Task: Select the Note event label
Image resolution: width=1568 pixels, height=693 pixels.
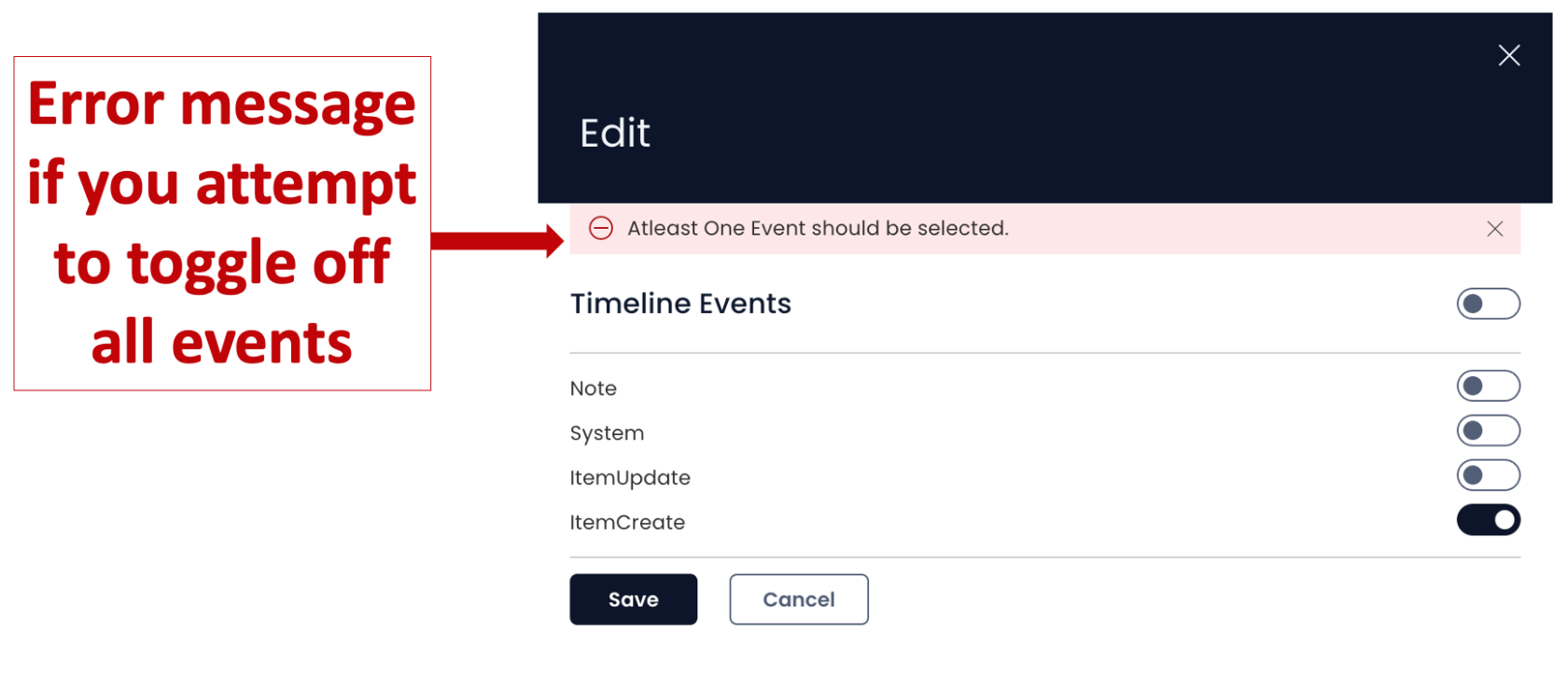Action: click(x=593, y=389)
